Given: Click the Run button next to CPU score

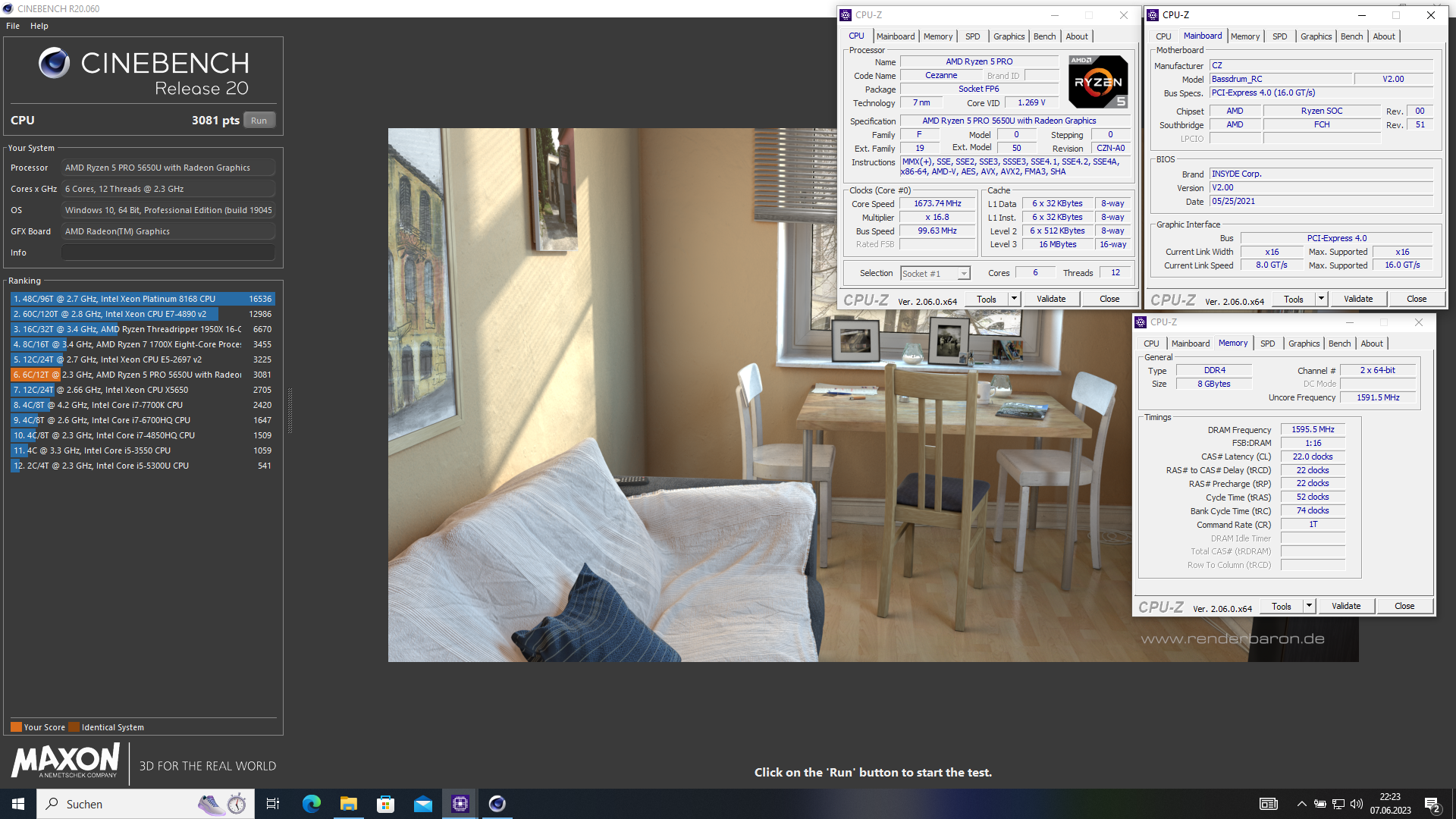Looking at the screenshot, I should (x=259, y=121).
